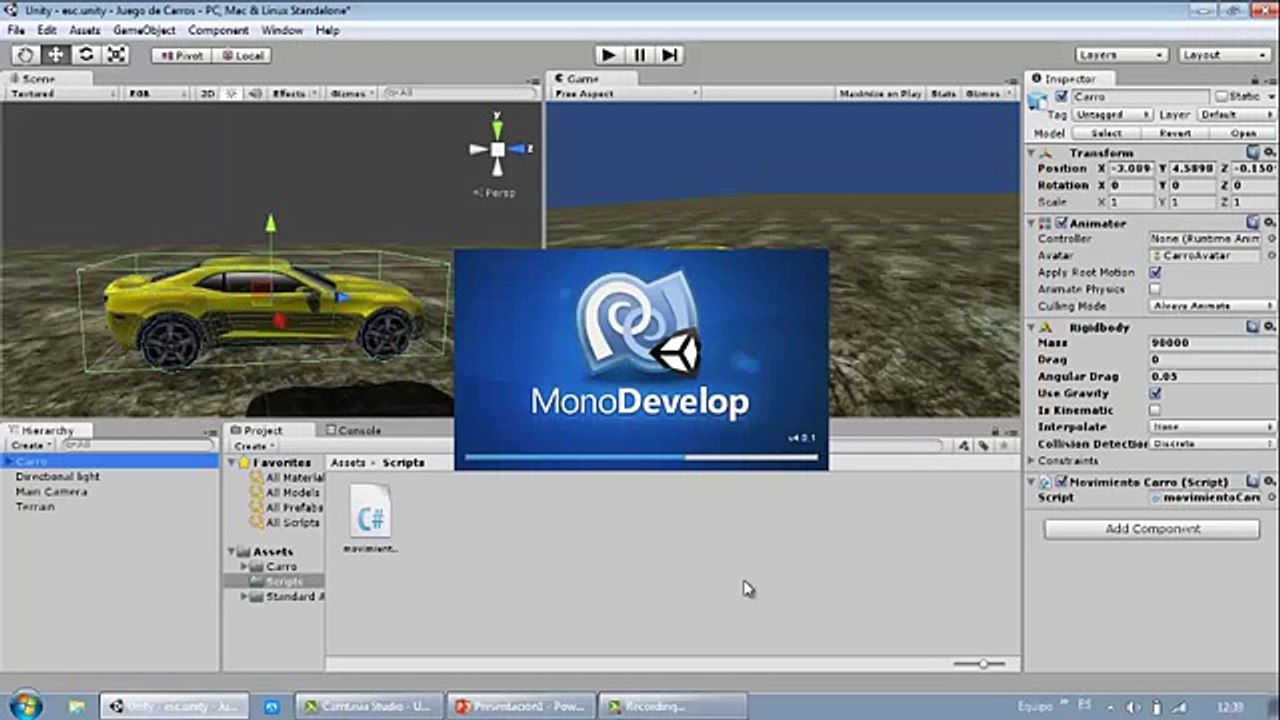Toggle Use Gravity checkbox
The image size is (1280, 720).
click(x=1156, y=394)
